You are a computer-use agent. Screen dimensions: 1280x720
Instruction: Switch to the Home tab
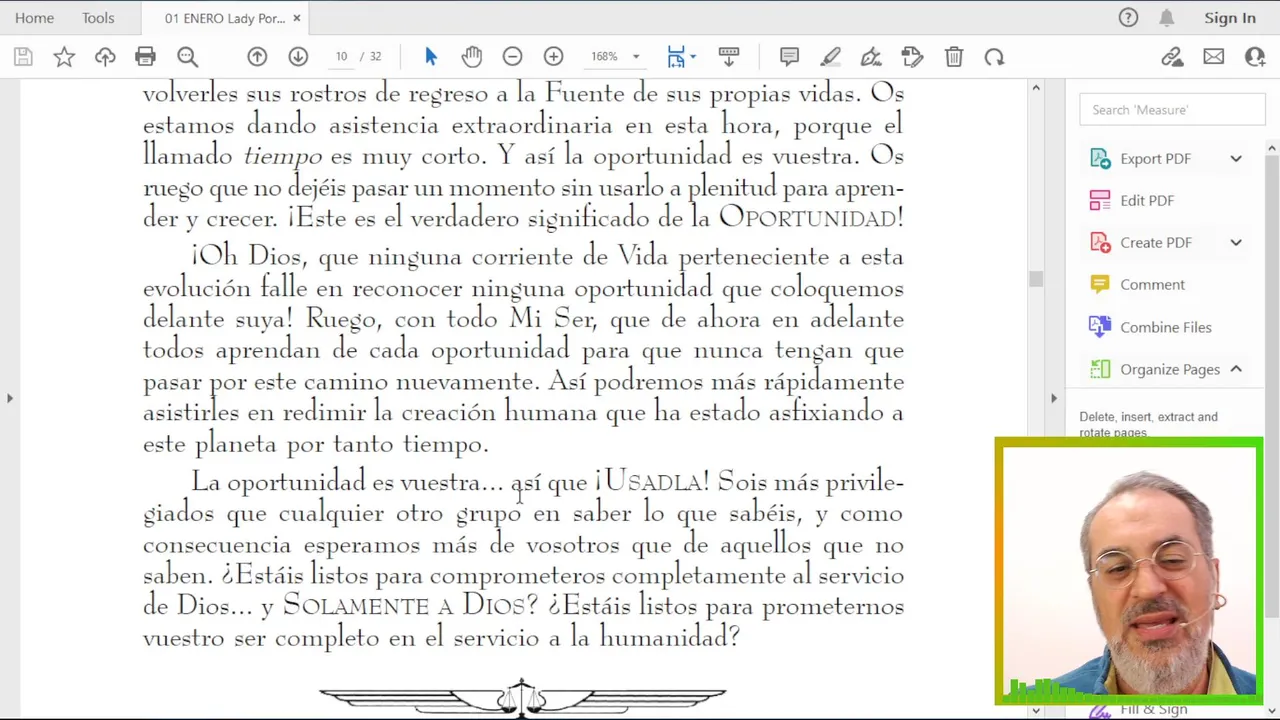34,18
